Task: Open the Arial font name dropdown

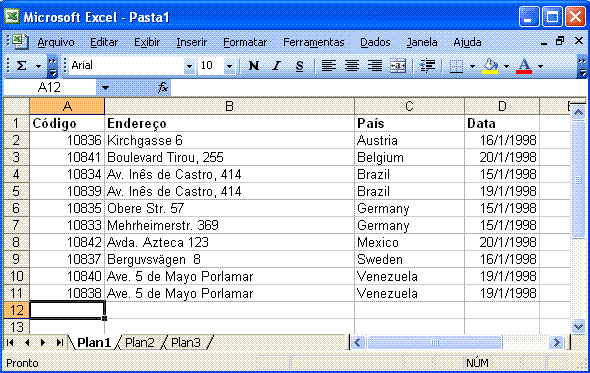Action: (190, 66)
